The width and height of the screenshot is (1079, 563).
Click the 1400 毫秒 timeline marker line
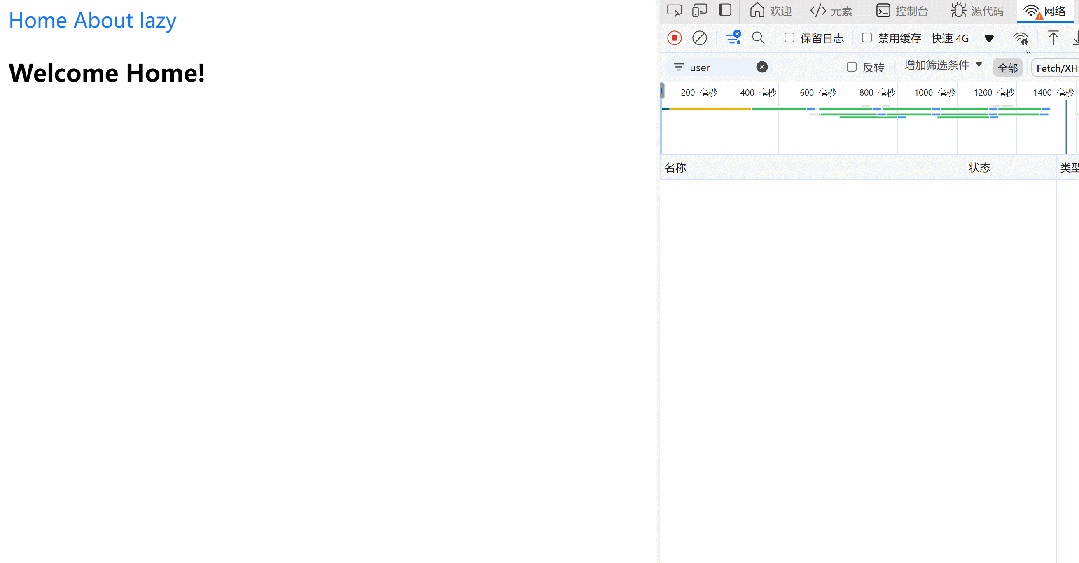point(1067,127)
